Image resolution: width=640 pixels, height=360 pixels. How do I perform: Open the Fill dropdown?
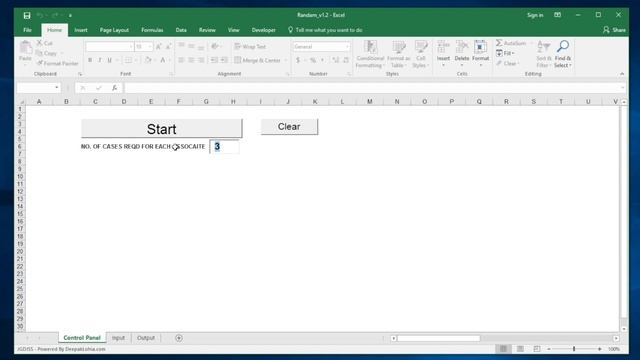click(505, 53)
